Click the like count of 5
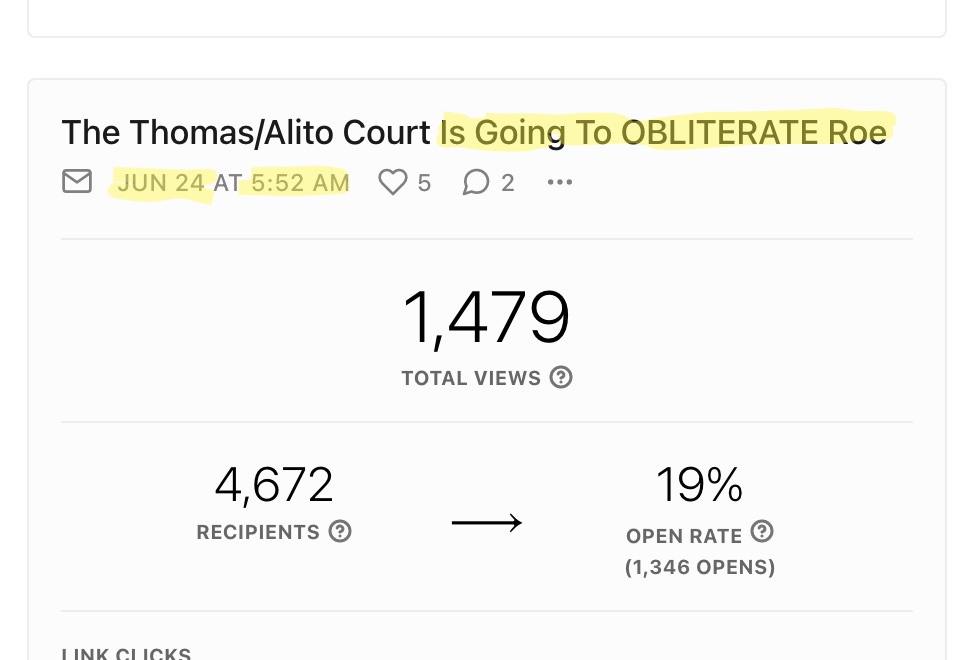This screenshot has height=660, width=976. click(424, 183)
